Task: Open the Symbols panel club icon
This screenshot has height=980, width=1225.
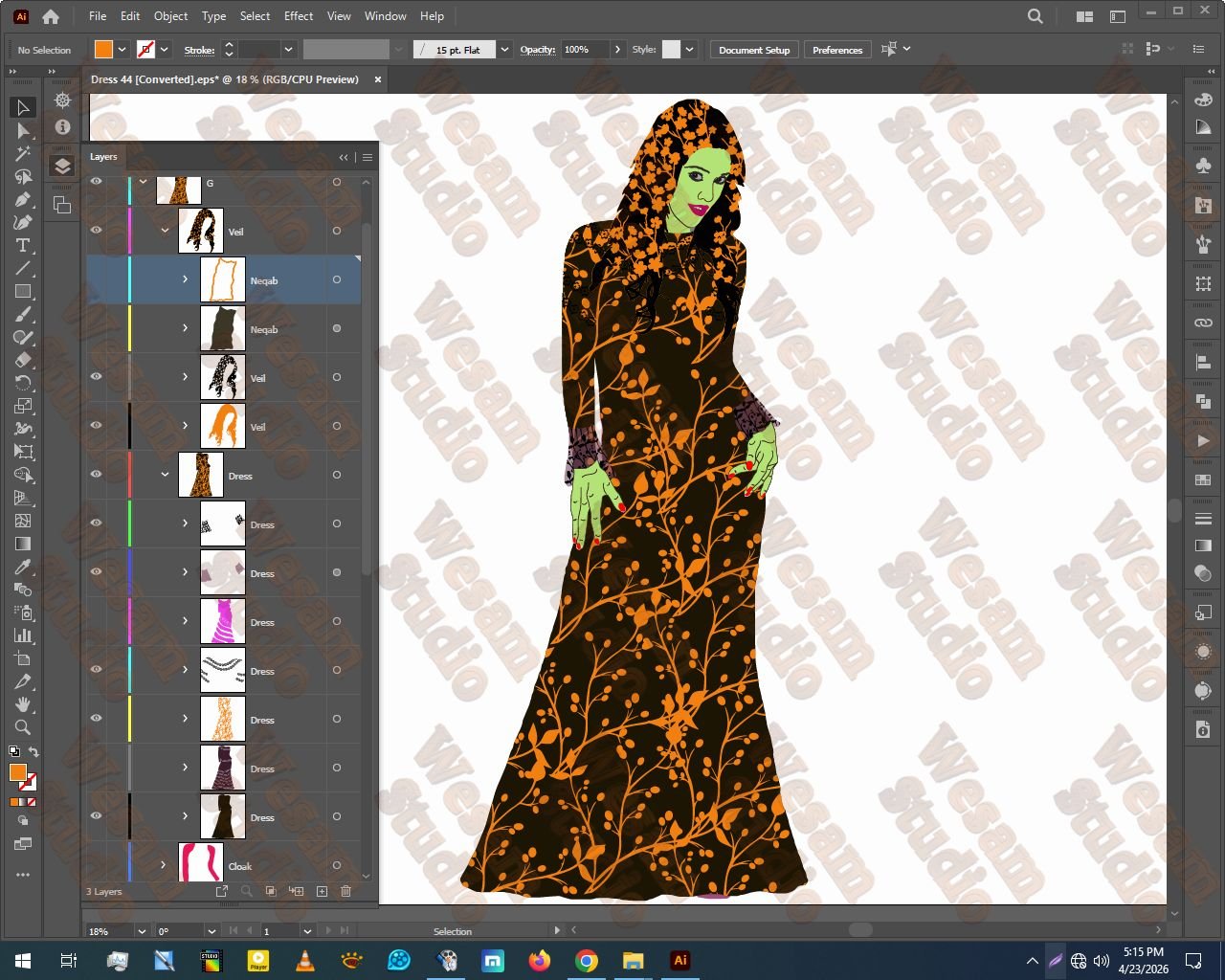Action: pos(1204,165)
